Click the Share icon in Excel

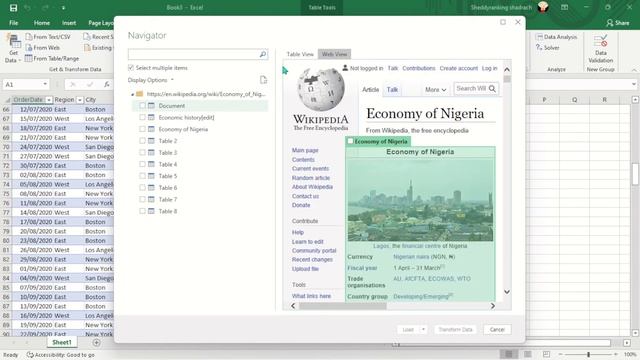[x=610, y=23]
